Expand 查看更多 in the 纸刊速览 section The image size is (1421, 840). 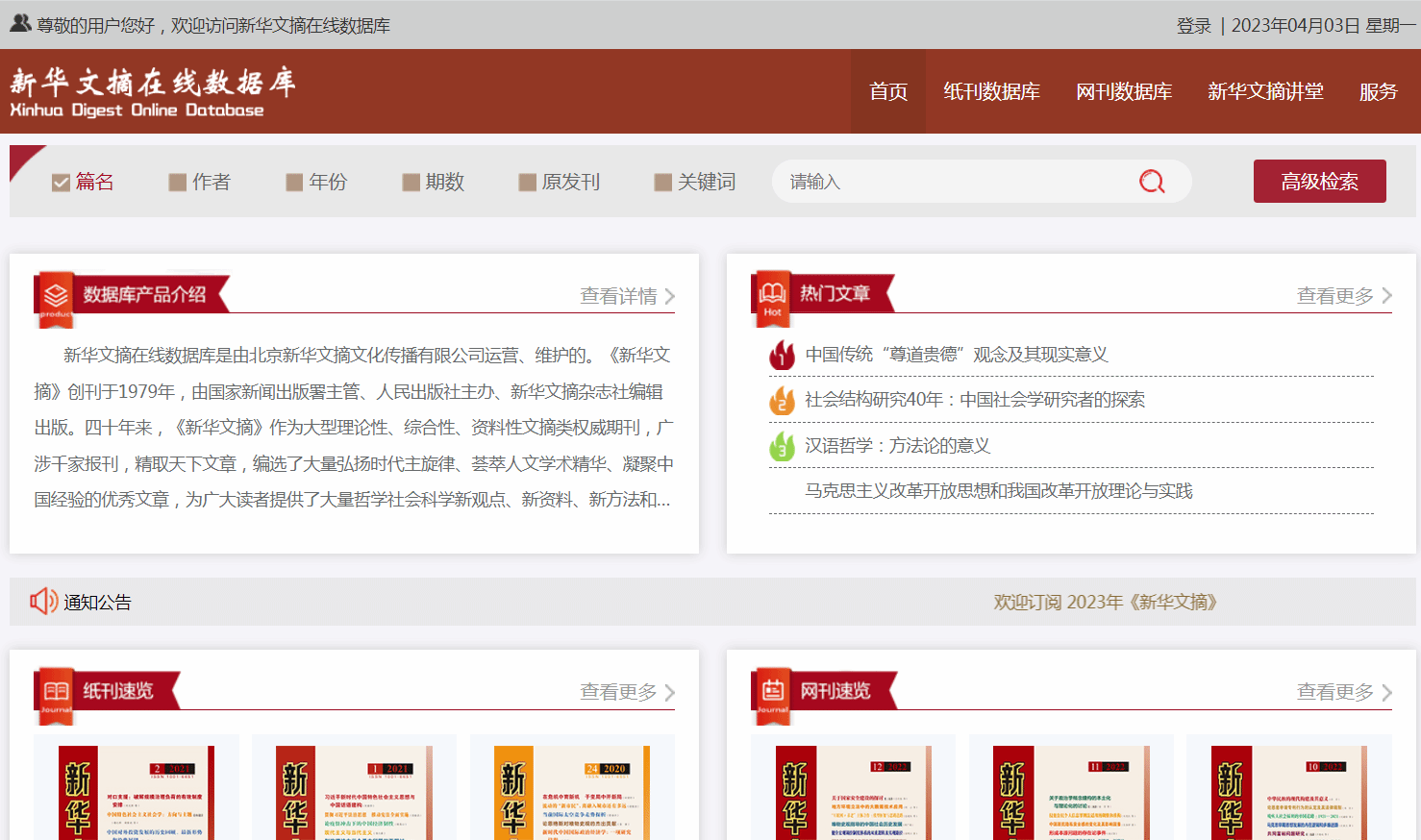[627, 692]
